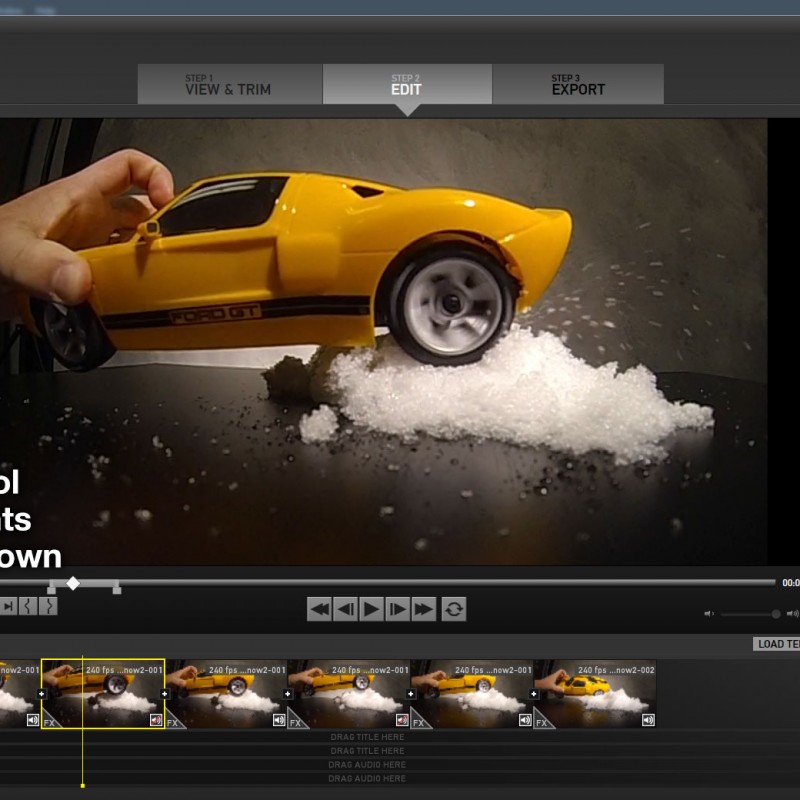Image resolution: width=800 pixels, height=800 pixels.
Task: Click the fast forward playback button
Action: click(x=424, y=608)
